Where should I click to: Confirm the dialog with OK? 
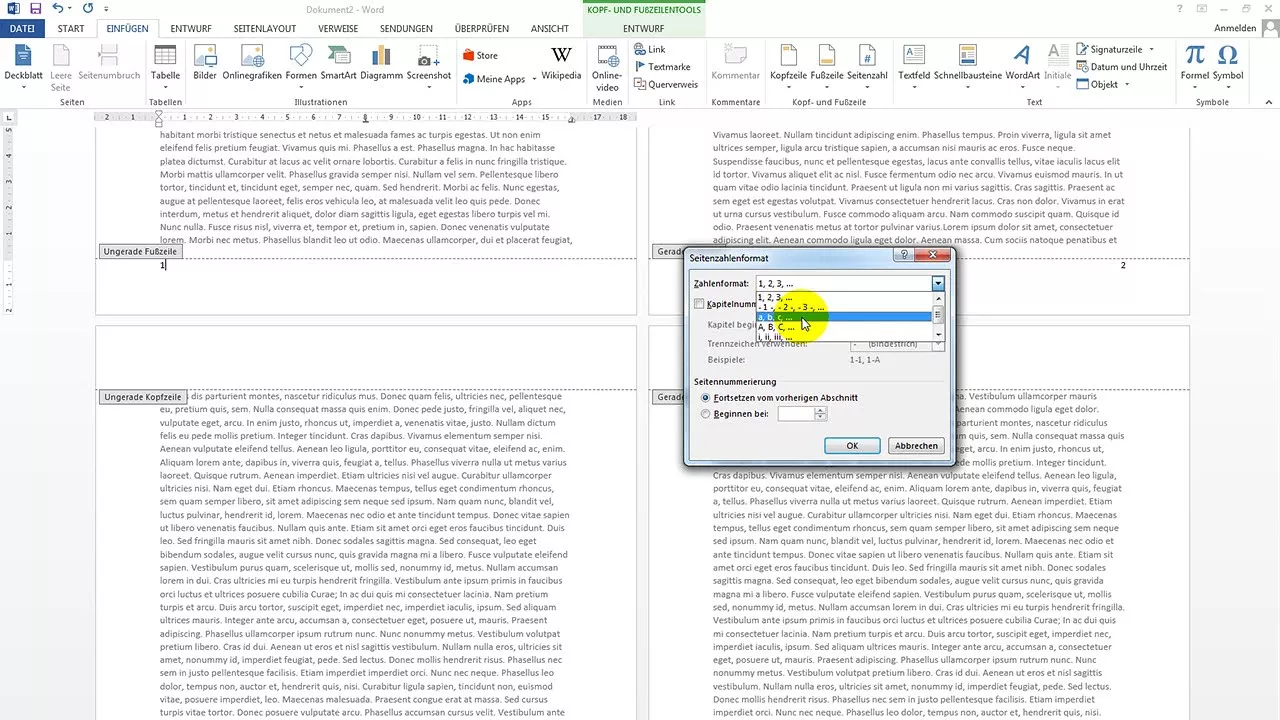[x=852, y=445]
